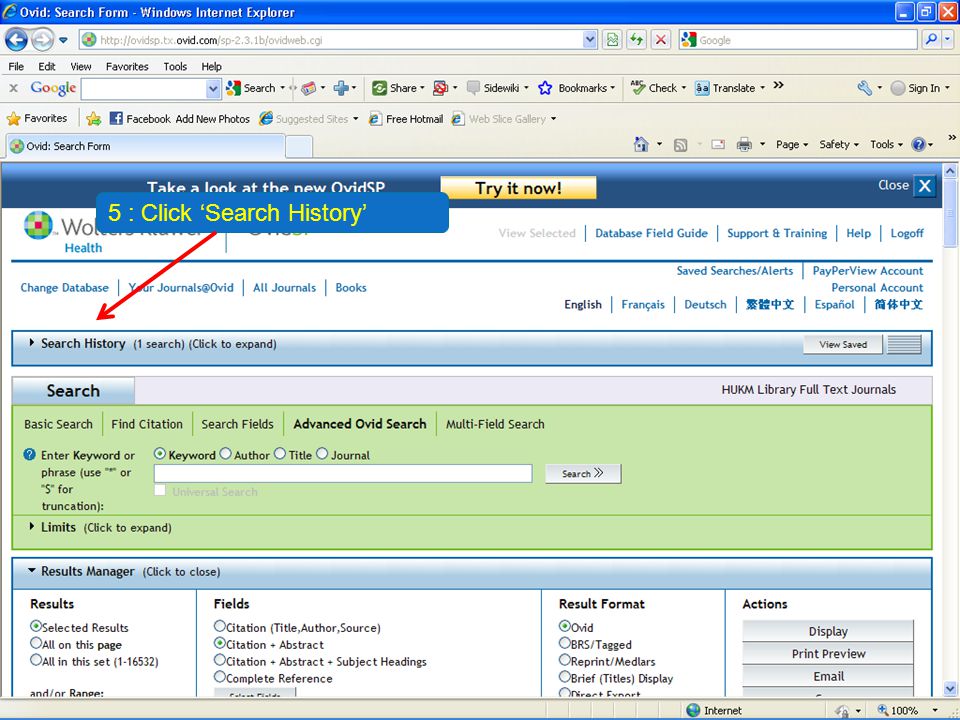Click the Read Mail envelope icon

(x=718, y=144)
